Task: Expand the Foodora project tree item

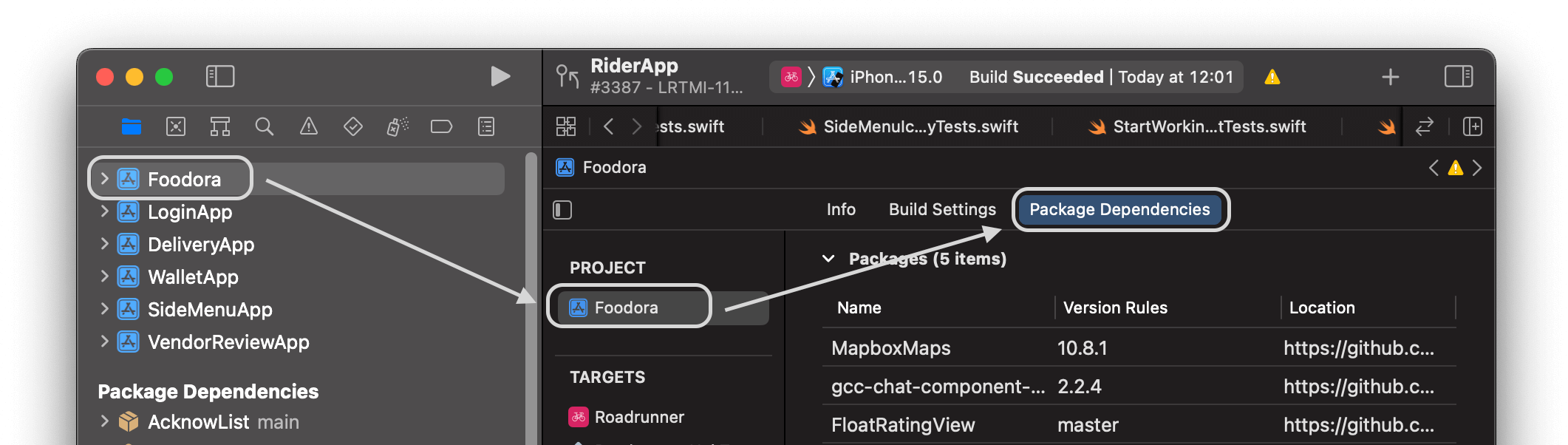Action: [104, 178]
